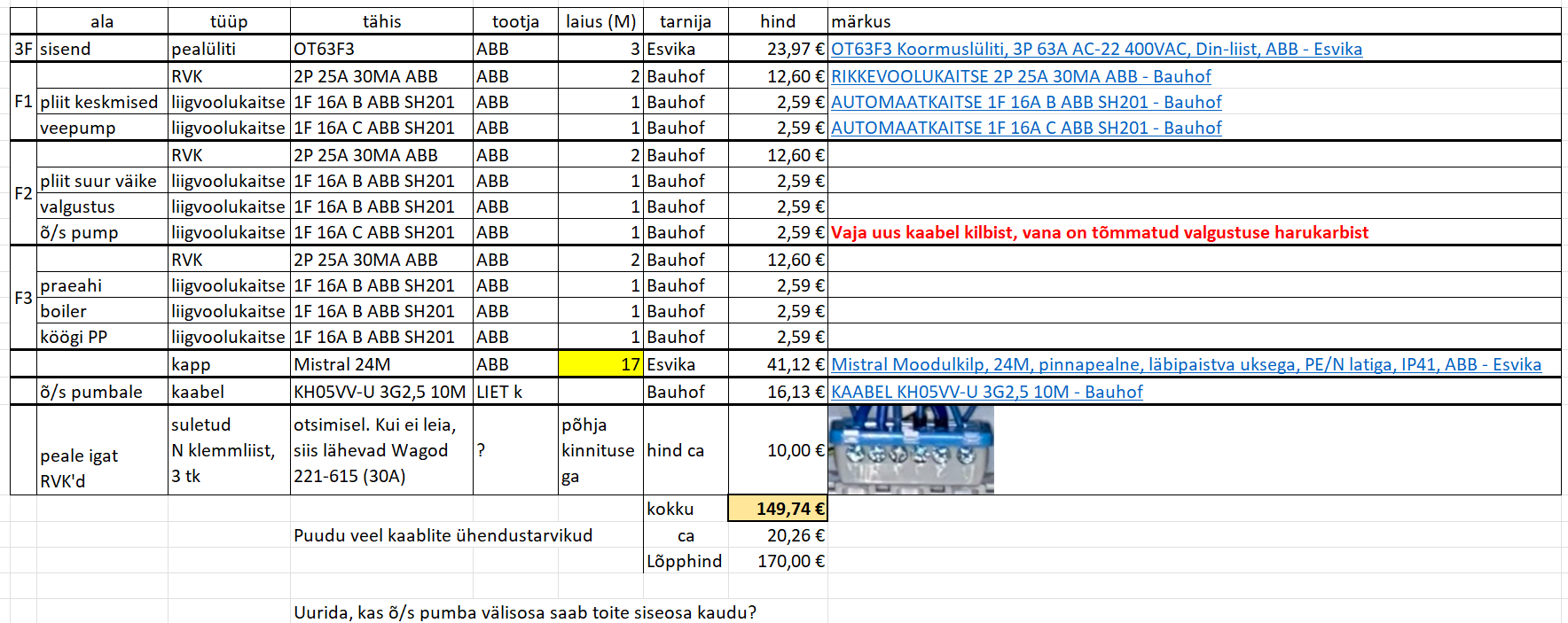
Task: Click the AUTOMAATKAITSE 1F 16A B link
Action: click(1025, 102)
